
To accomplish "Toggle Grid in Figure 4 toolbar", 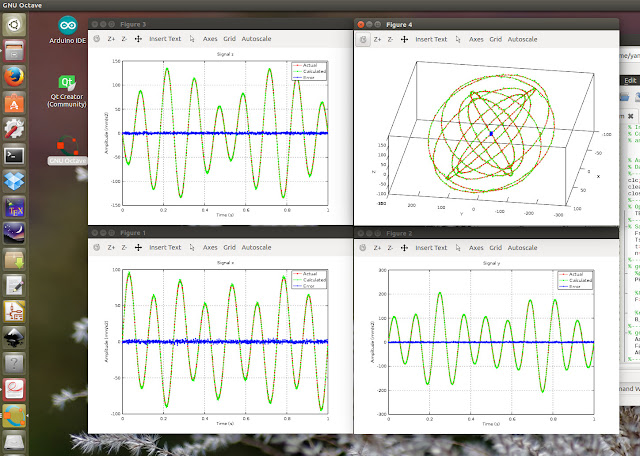I will (x=496, y=40).
